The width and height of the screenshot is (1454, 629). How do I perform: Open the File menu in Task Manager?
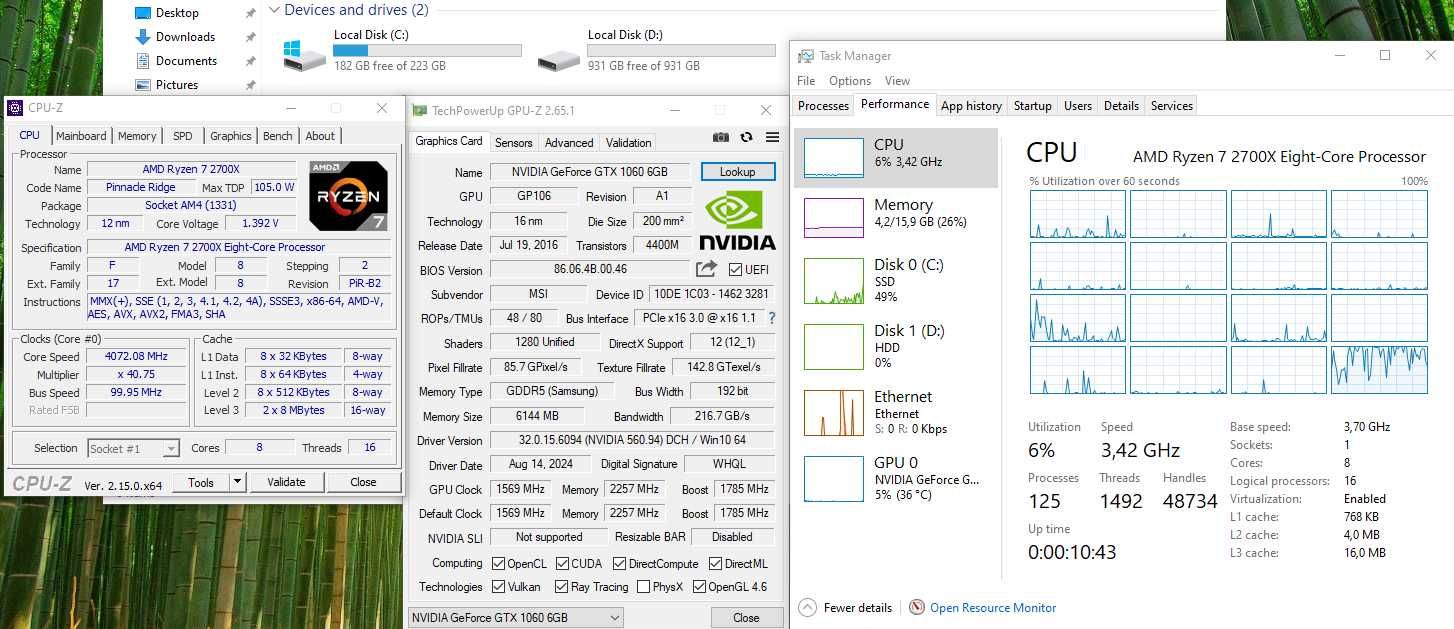pyautogui.click(x=806, y=81)
